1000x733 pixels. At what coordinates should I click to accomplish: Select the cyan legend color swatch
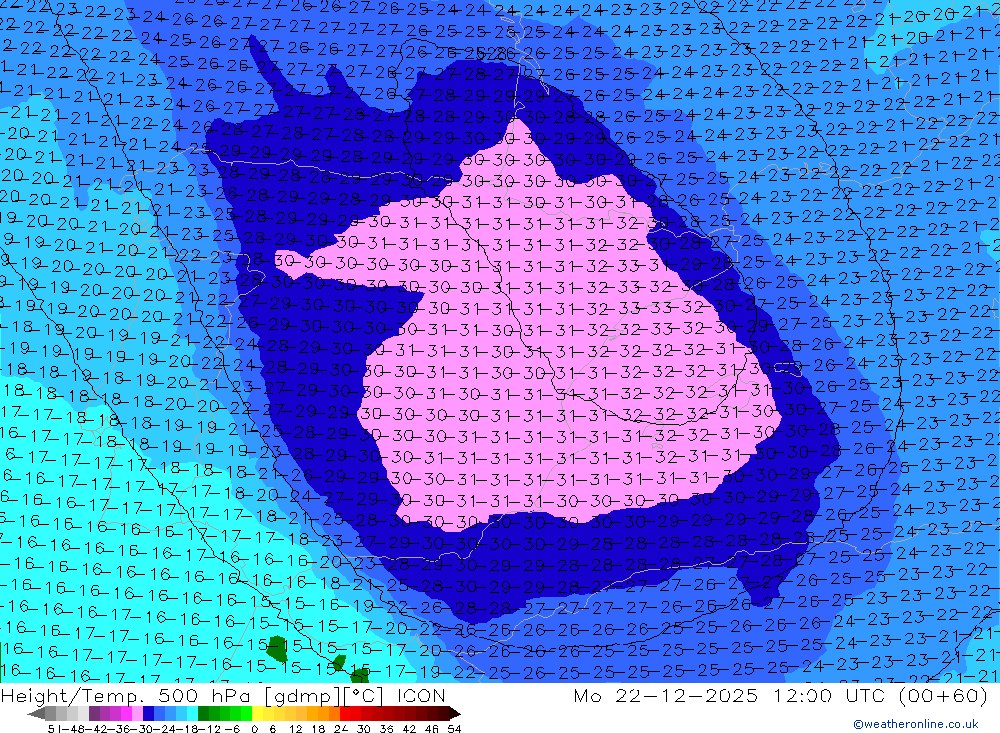tap(192, 713)
